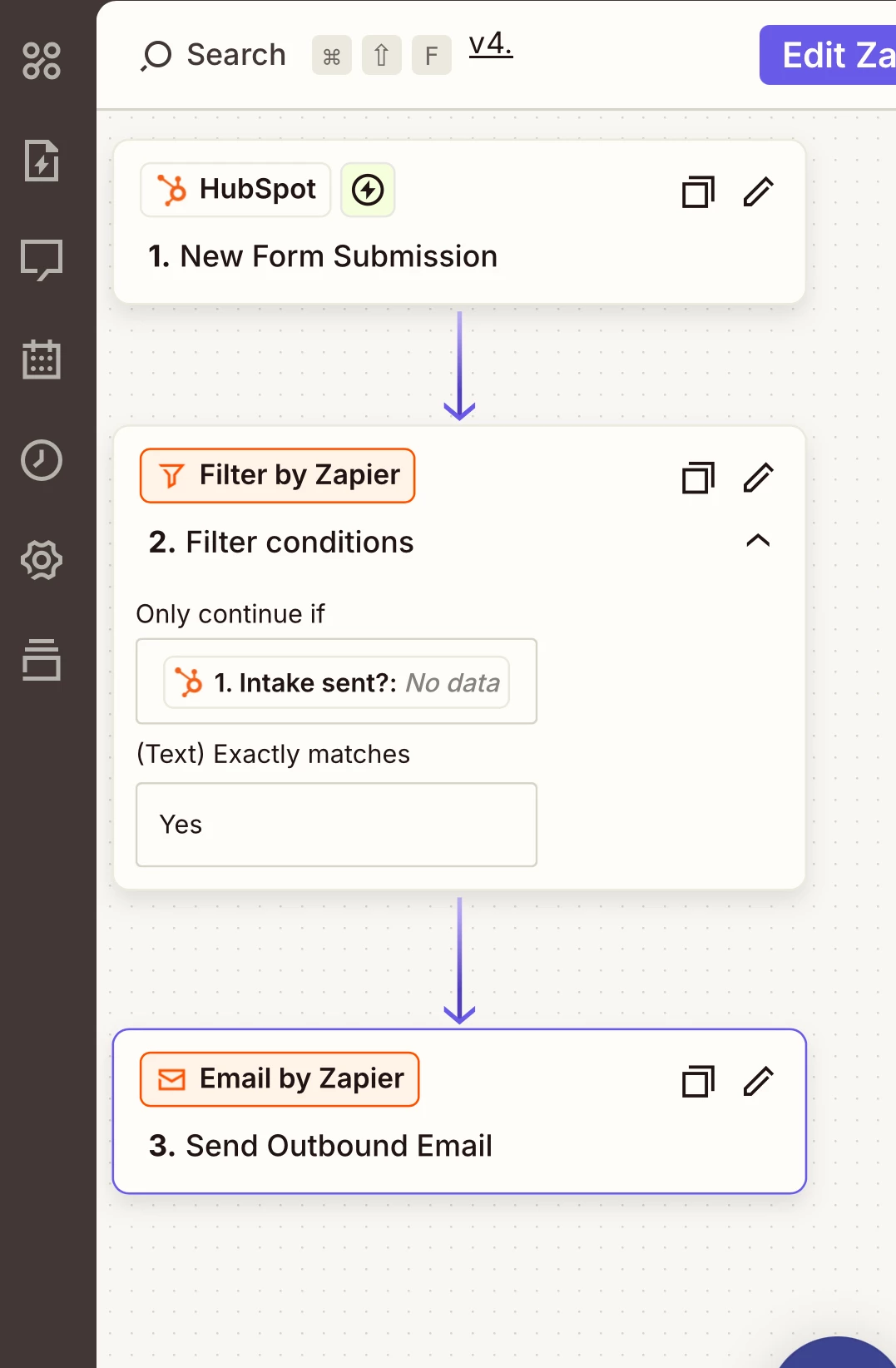Open the settings gear icon in sidebar
Image resolution: width=896 pixels, height=1368 pixels.
click(42, 560)
